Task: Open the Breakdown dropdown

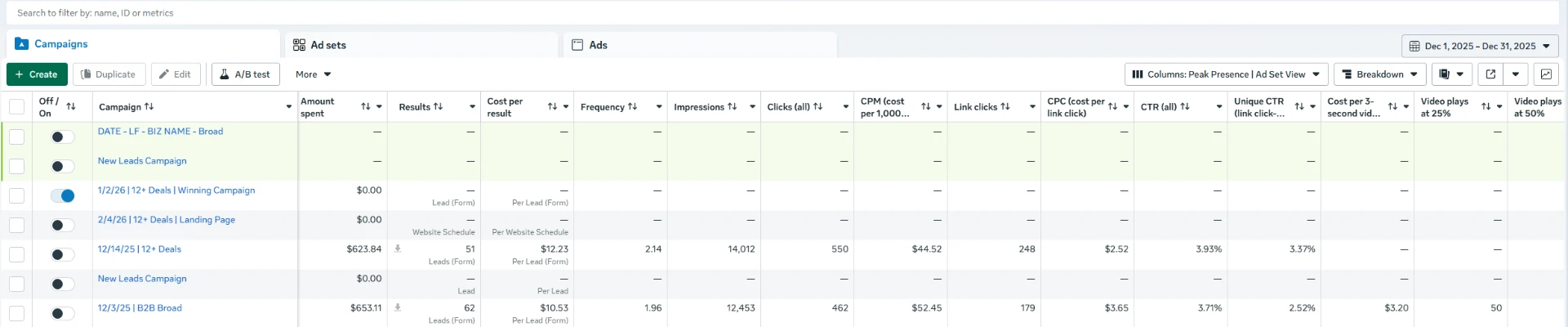Action: pos(1379,74)
